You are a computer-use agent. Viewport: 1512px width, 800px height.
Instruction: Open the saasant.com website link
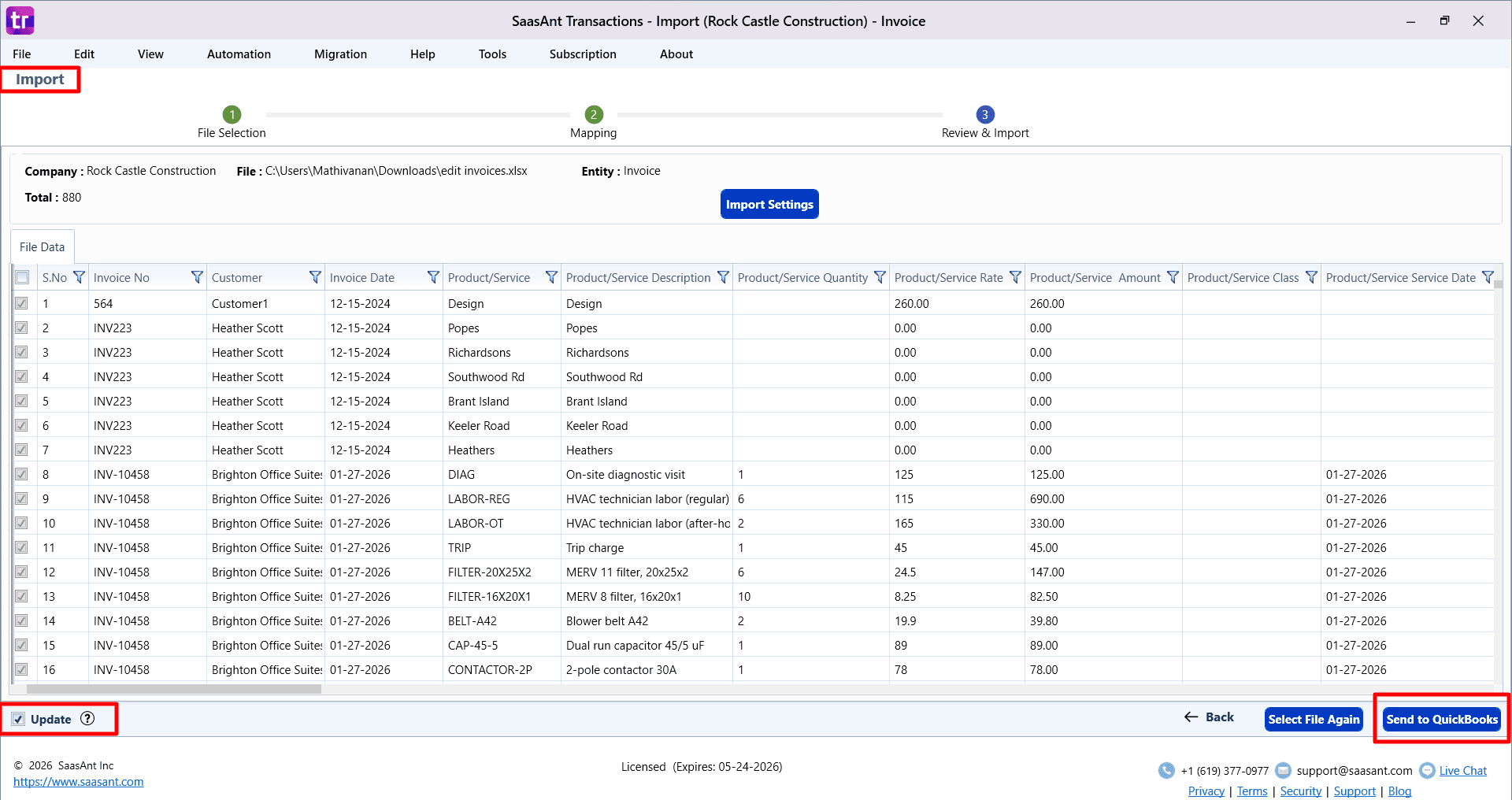79,782
